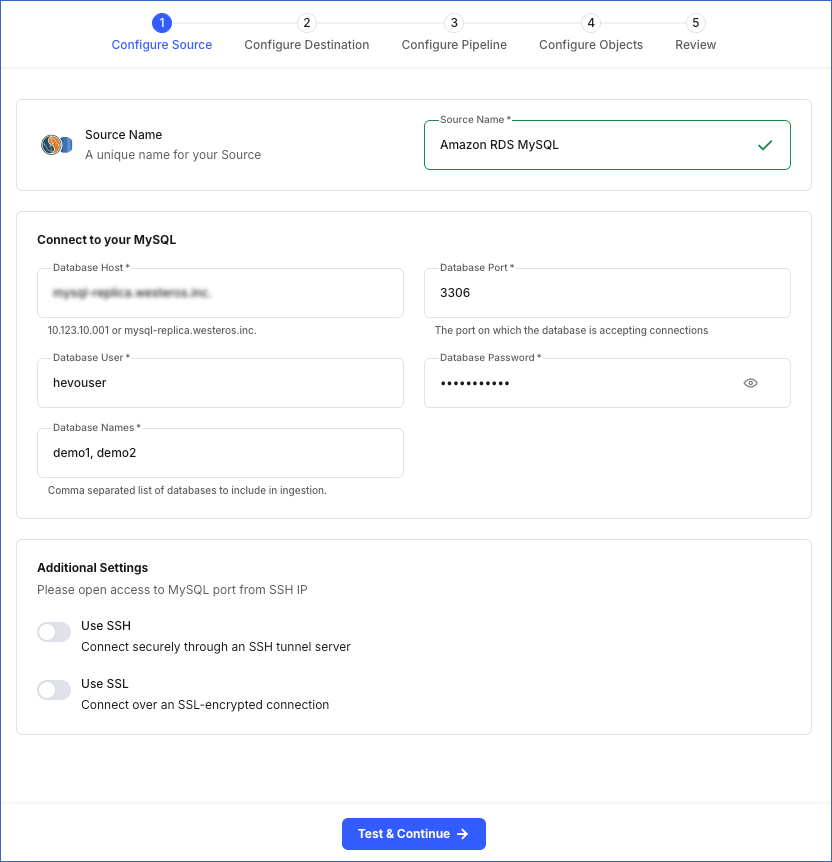This screenshot has height=862, width=832.
Task: Select the Configure Destination step
Action: (x=306, y=44)
